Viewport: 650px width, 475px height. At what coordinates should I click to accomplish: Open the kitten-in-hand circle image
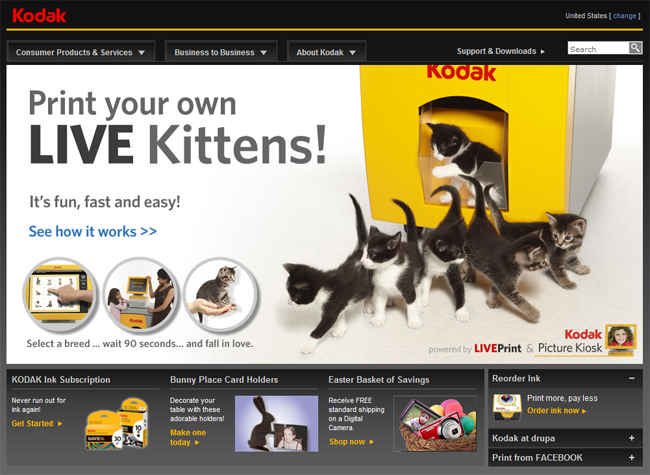[221, 295]
